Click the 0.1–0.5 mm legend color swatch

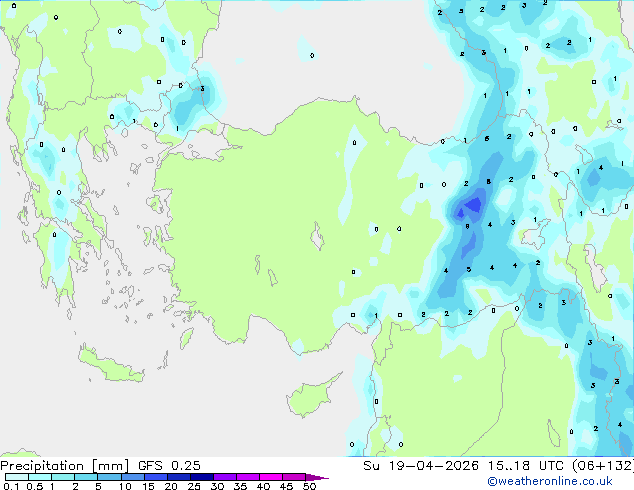[x=17, y=477]
